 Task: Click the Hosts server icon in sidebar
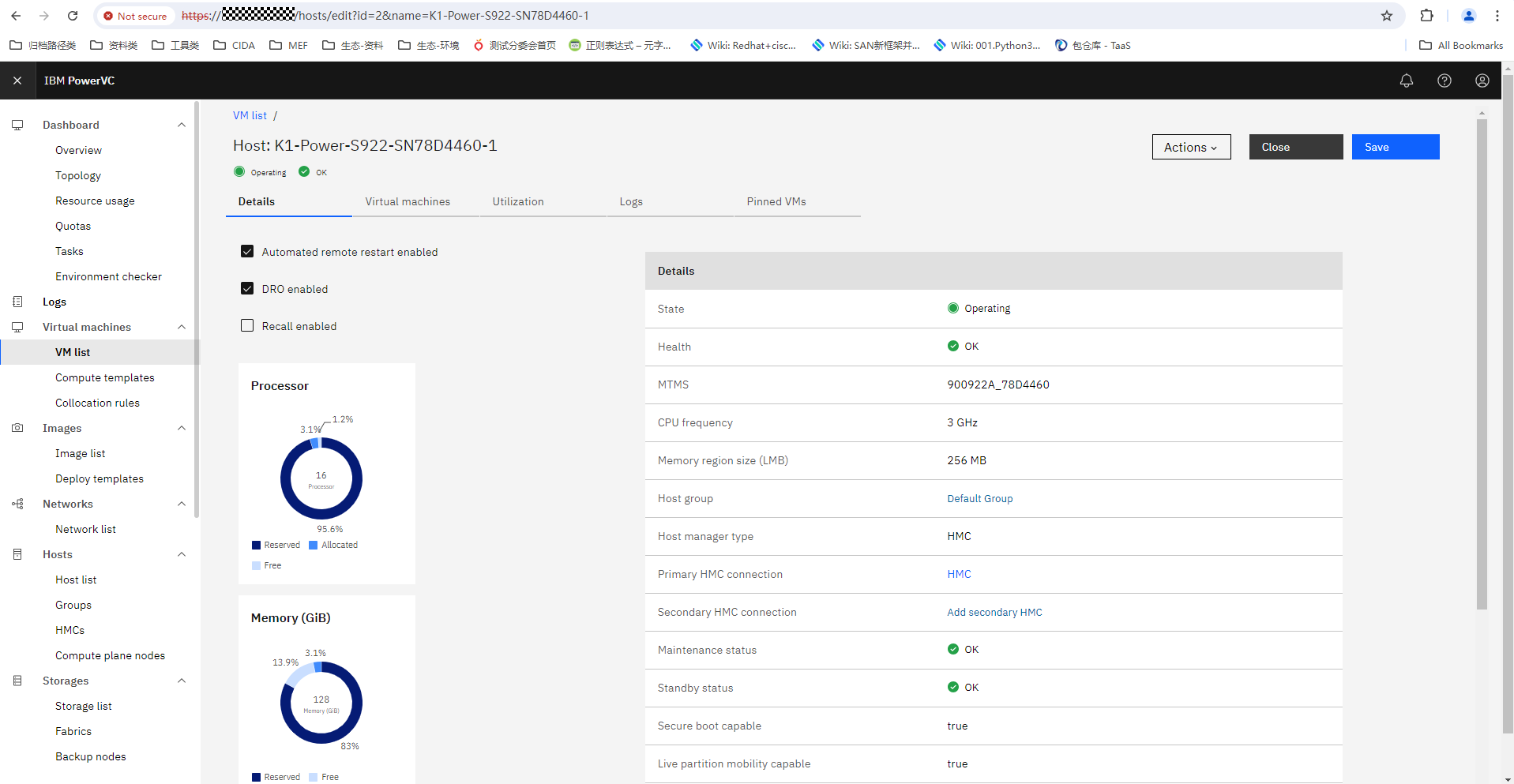click(x=17, y=554)
